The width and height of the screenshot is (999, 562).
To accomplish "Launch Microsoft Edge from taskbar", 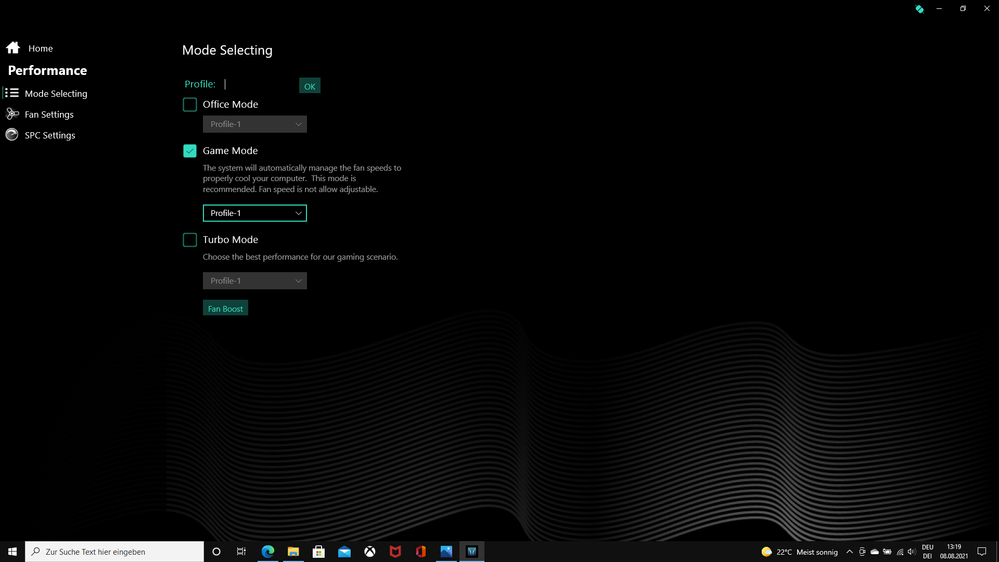I will point(268,551).
